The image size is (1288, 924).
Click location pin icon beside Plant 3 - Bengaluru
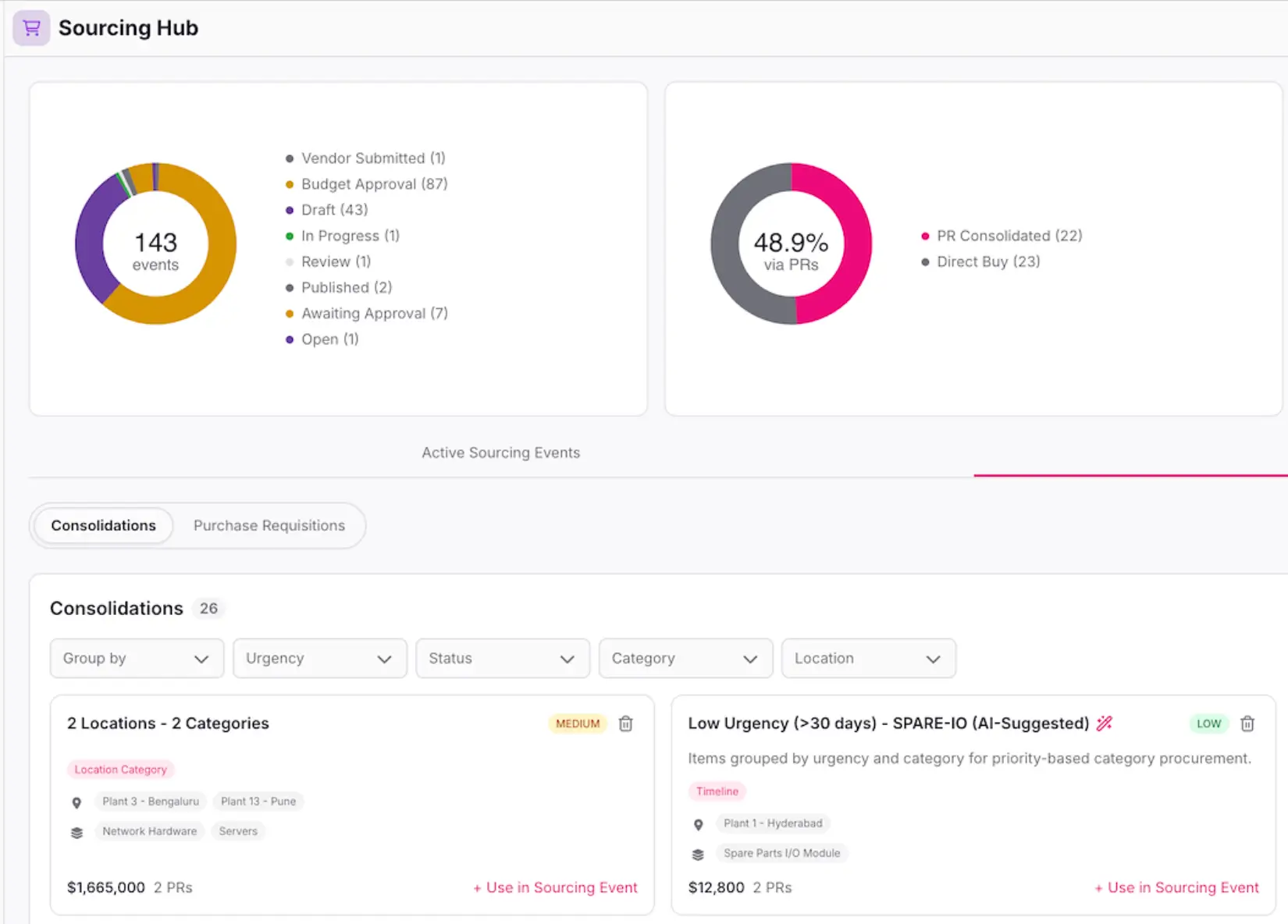pos(76,802)
